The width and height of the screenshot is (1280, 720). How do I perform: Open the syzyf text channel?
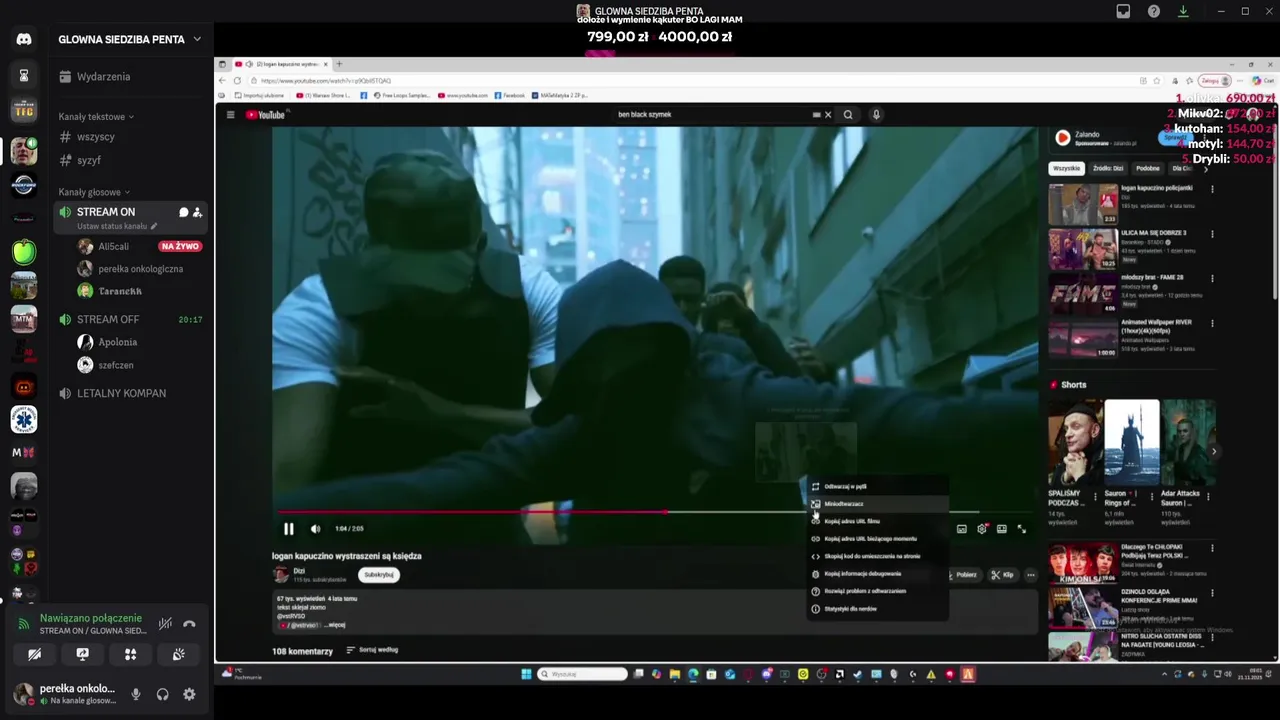tap(130, 160)
